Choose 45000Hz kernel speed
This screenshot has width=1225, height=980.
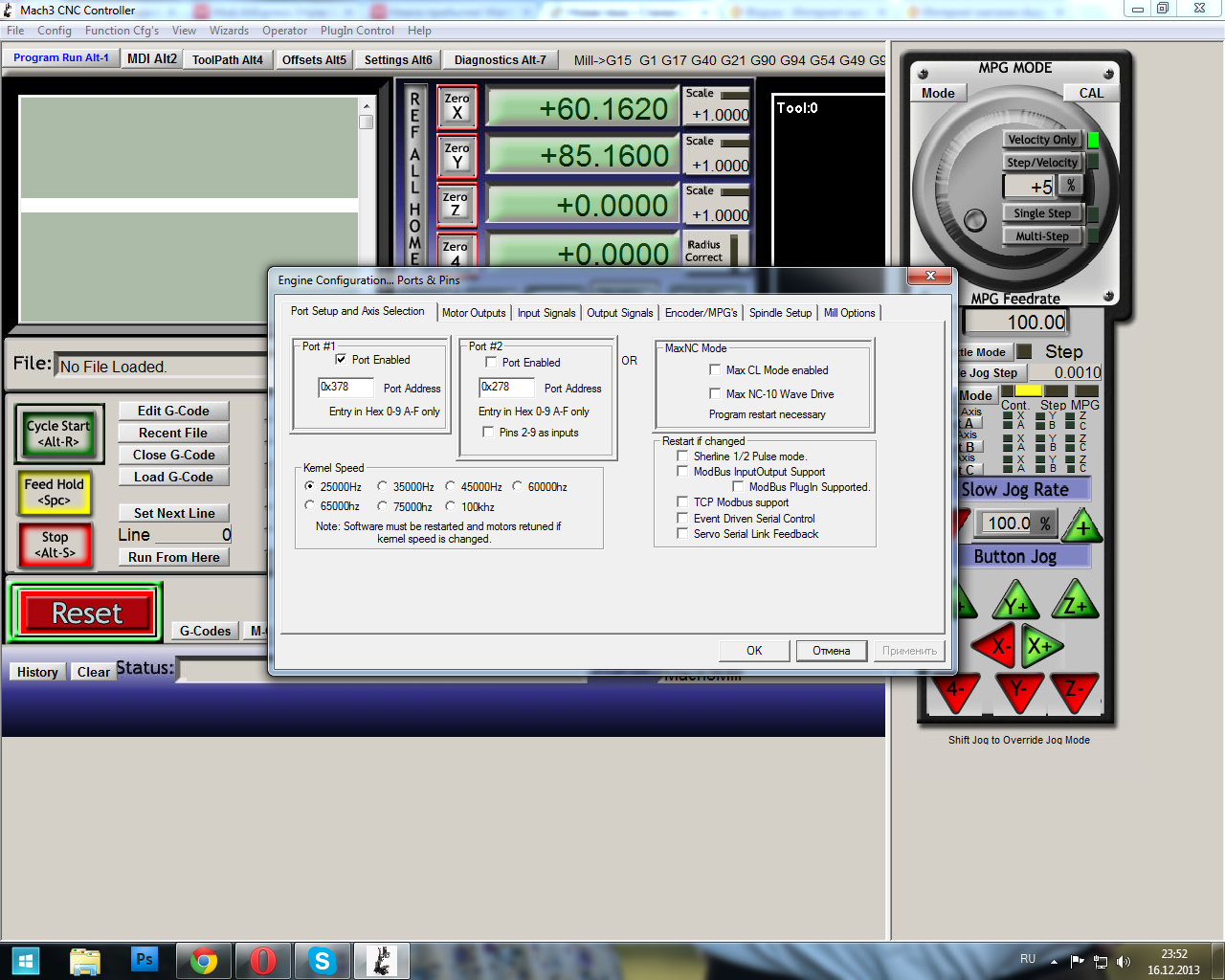coord(450,487)
